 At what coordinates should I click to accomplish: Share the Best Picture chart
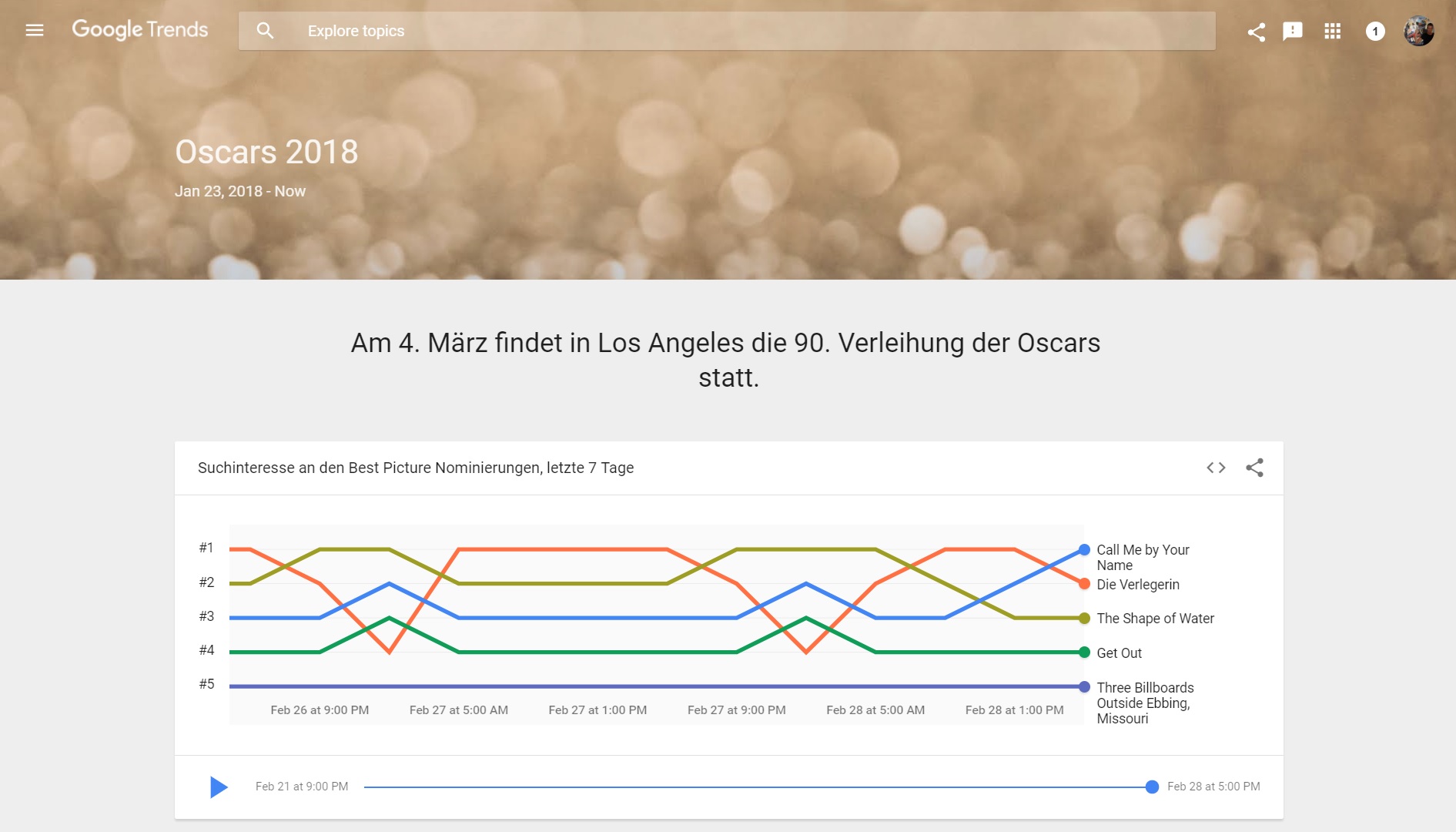[1254, 468]
